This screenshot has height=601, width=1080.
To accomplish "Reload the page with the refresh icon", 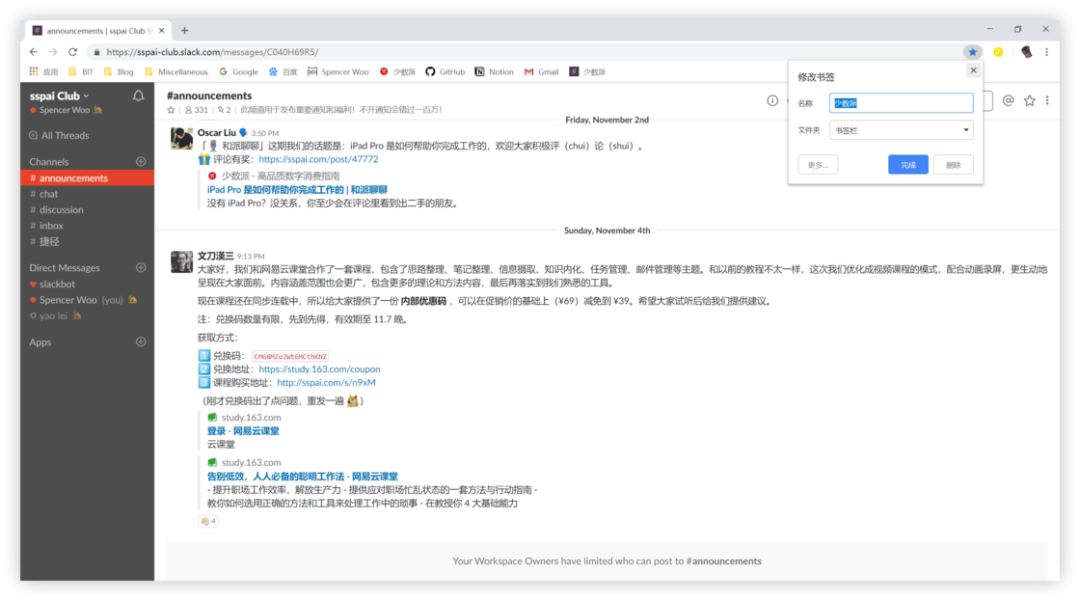I will (x=72, y=52).
